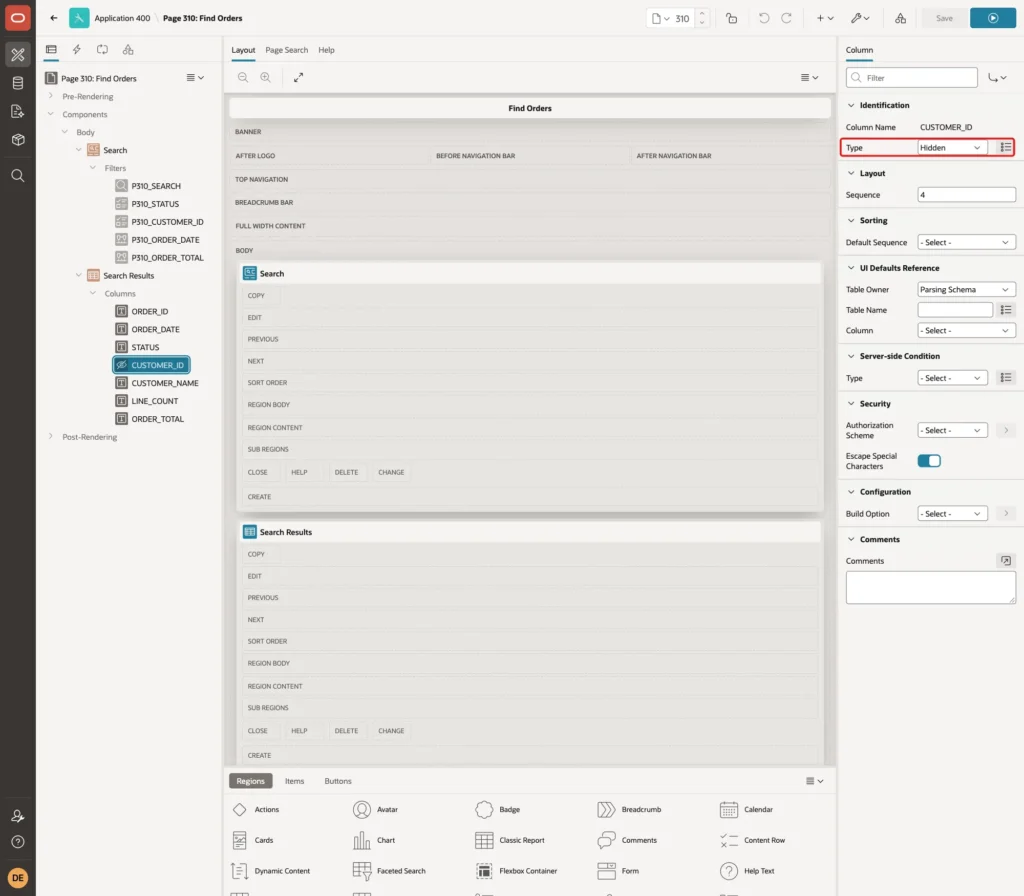Switch to Shared Components tree tab
The height and width of the screenshot is (896, 1024).
(128, 50)
